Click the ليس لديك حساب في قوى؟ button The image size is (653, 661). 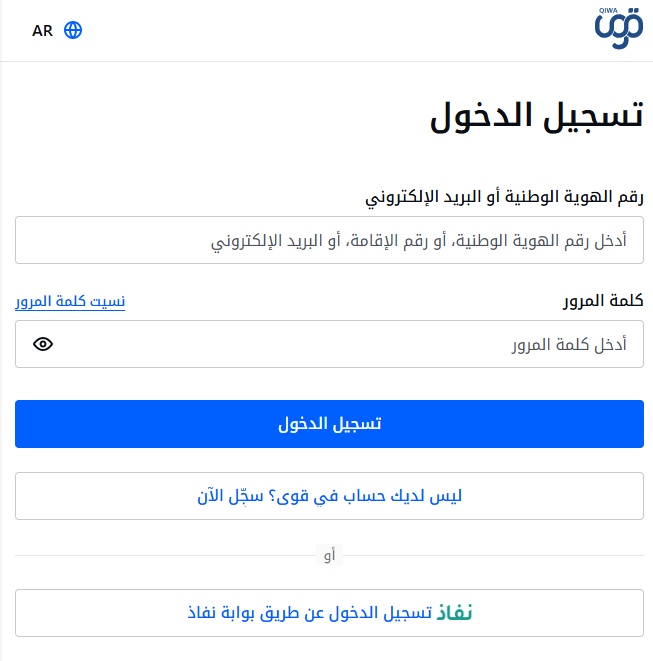(x=329, y=496)
